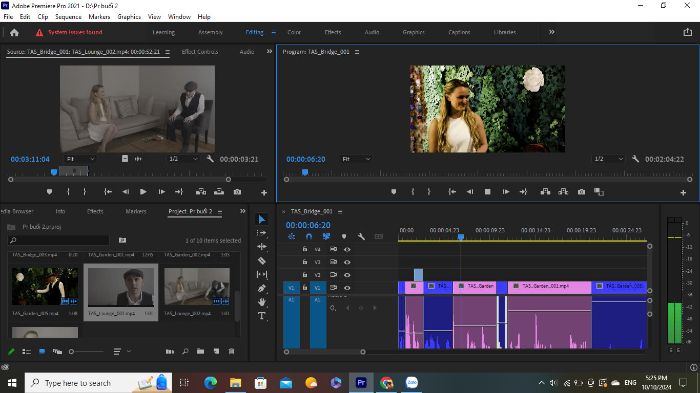Open Source monitor 1/2 resolution dropdown

pyautogui.click(x=183, y=159)
